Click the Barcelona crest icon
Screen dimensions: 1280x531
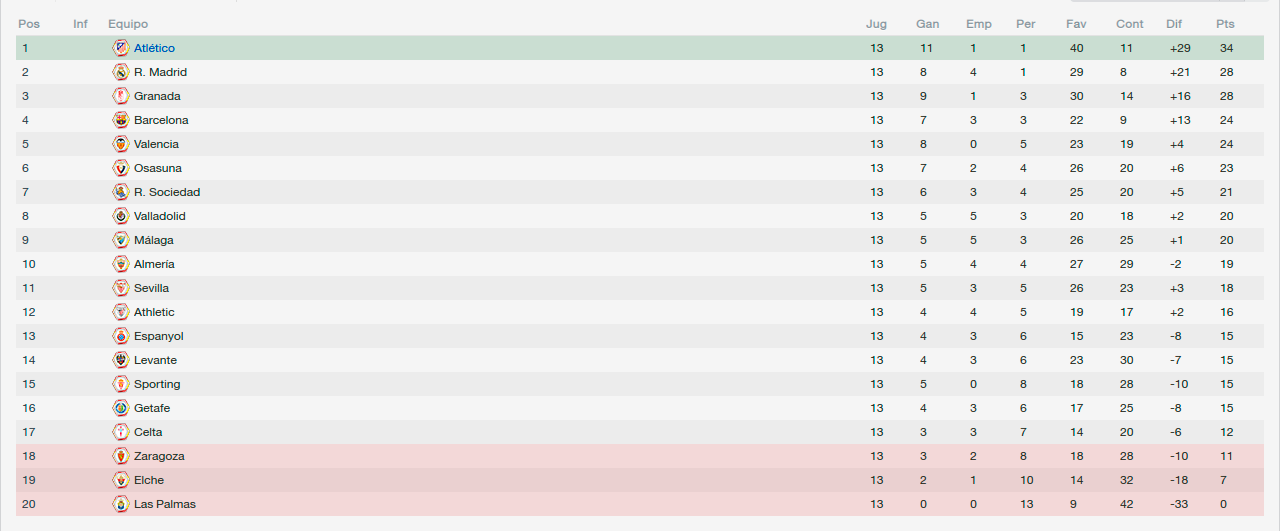[120, 120]
